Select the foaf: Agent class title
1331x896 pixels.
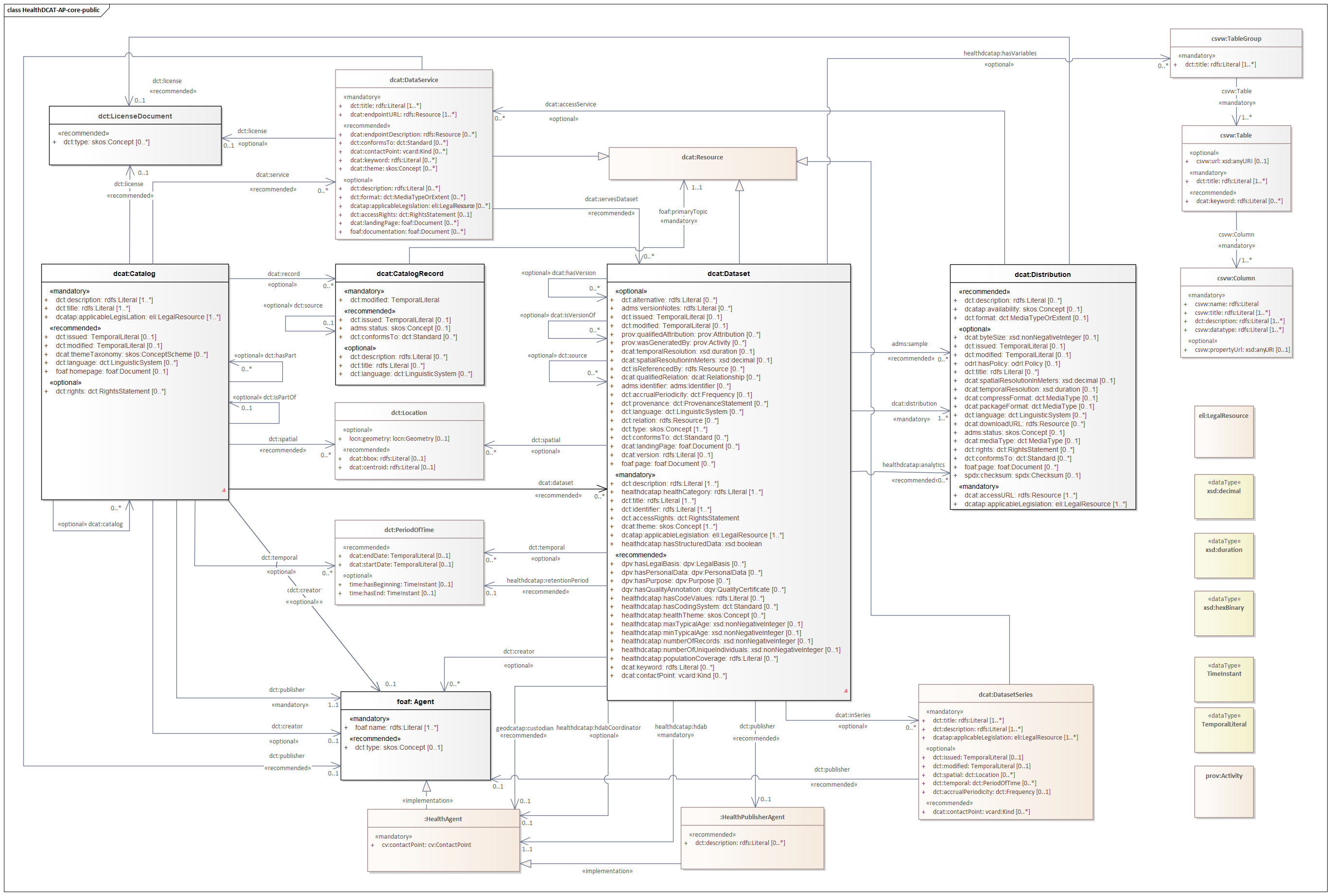click(x=415, y=701)
